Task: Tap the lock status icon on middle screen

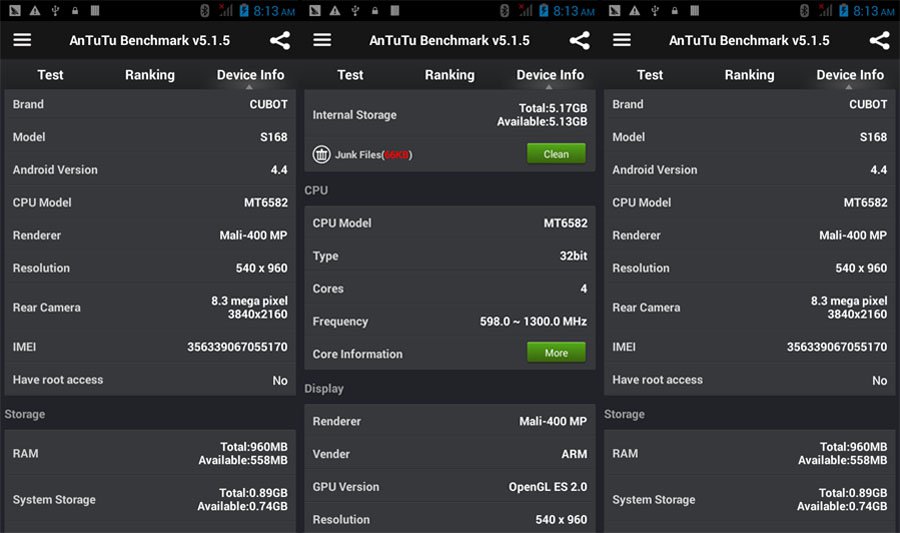Action: point(375,10)
